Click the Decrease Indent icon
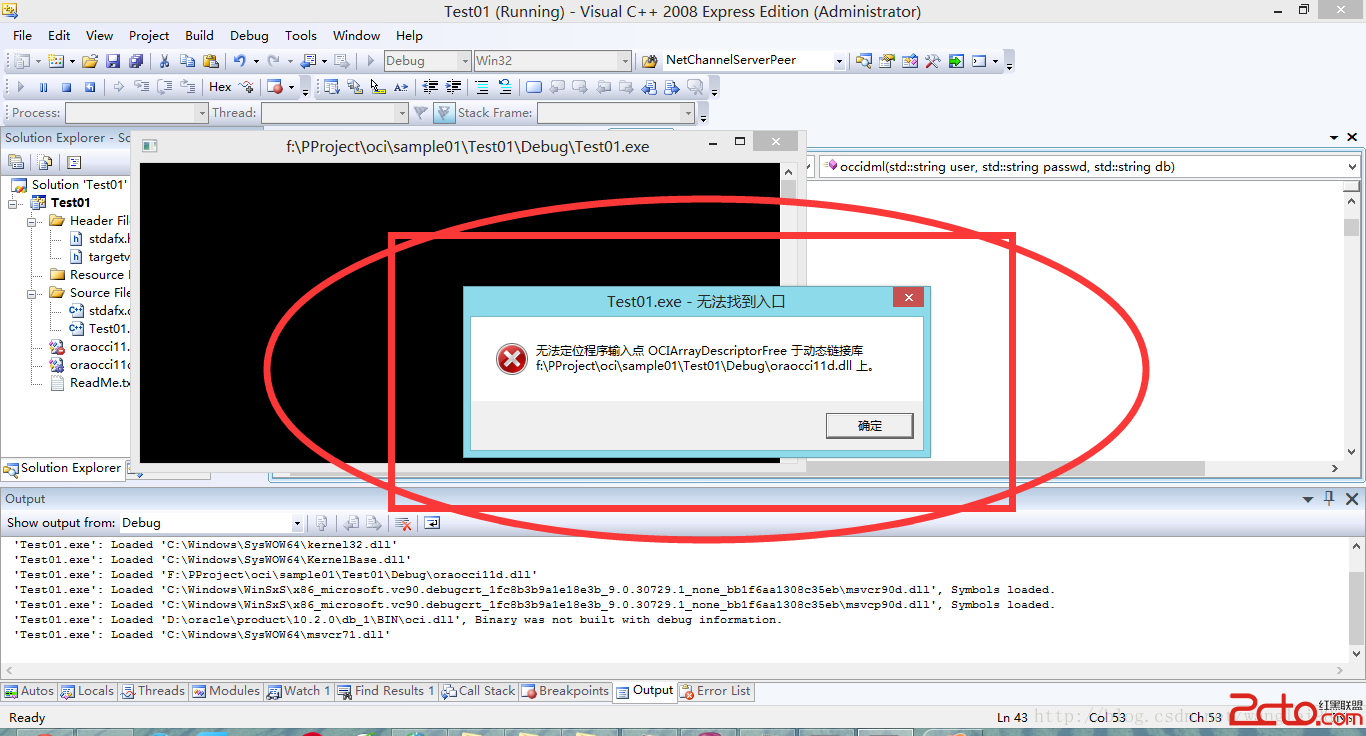This screenshot has width=1366, height=736. pyautogui.click(x=431, y=87)
